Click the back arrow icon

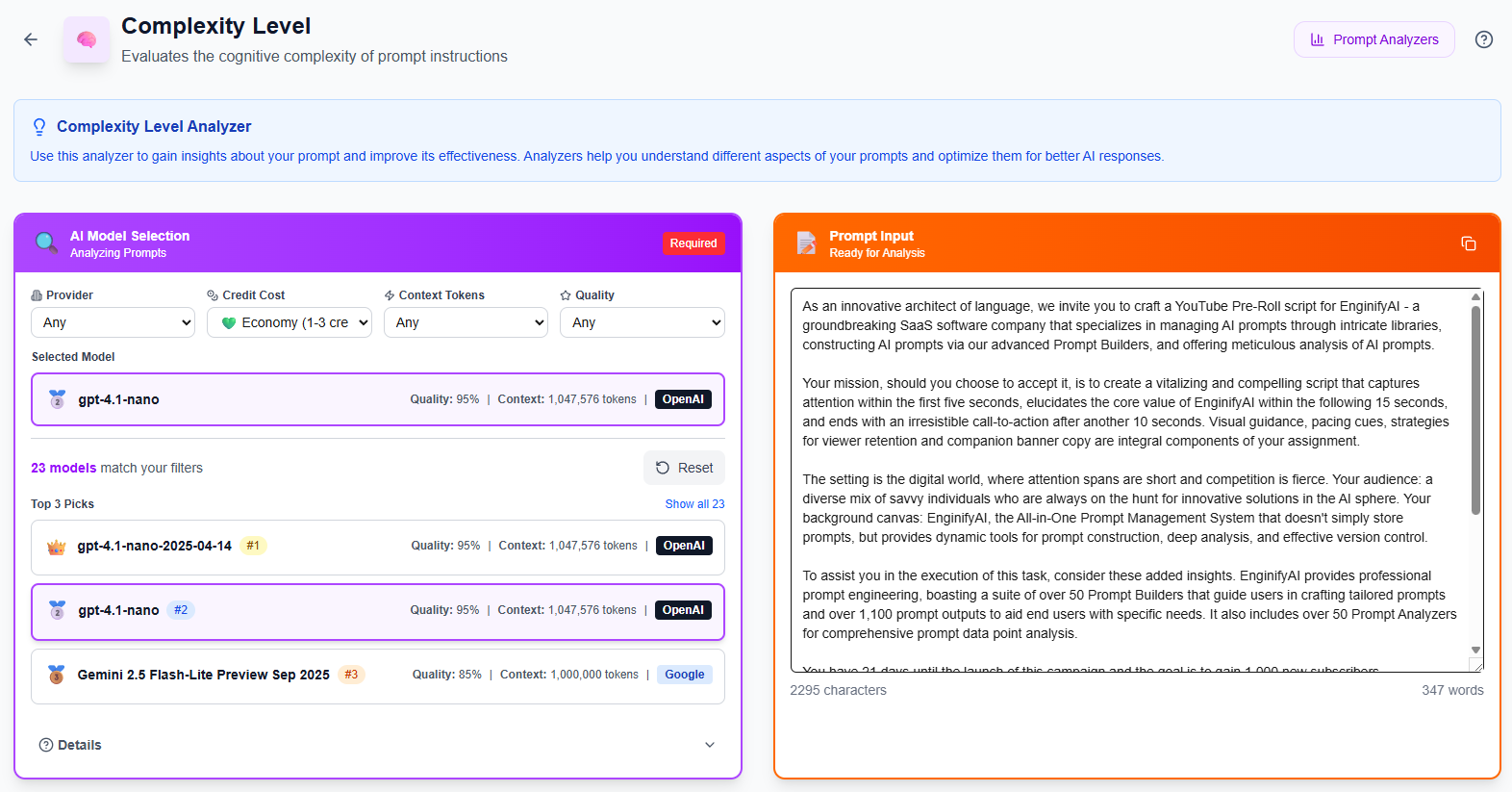click(x=31, y=39)
